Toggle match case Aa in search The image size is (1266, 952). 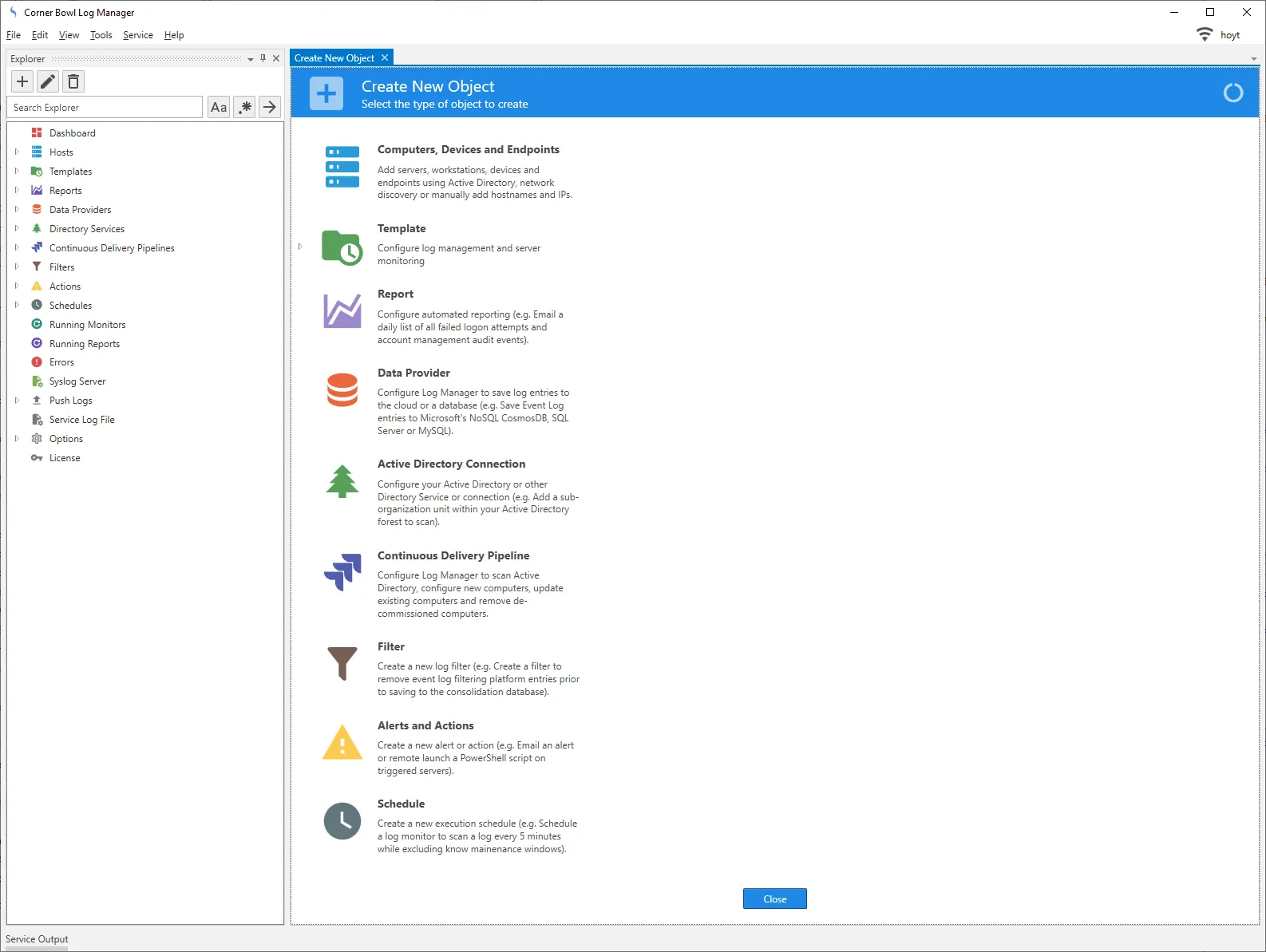tap(219, 107)
